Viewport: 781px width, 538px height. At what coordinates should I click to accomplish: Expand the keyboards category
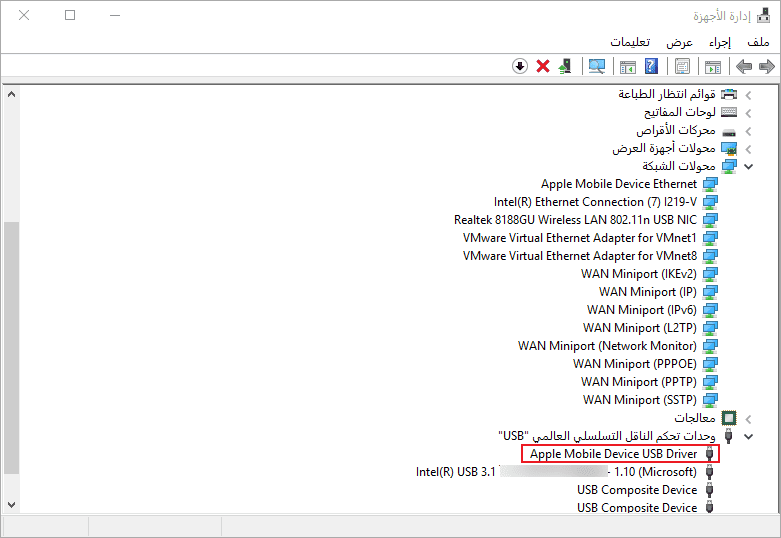coord(748,113)
